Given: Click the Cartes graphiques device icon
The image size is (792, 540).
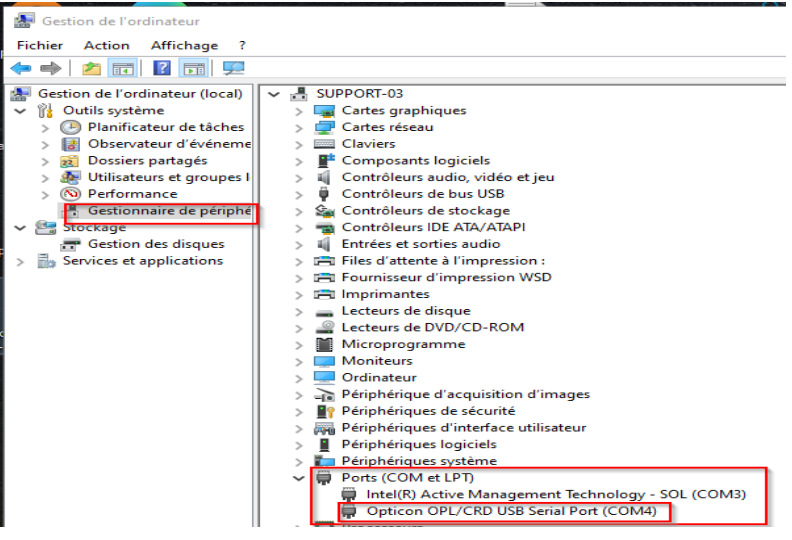Looking at the screenshot, I should pos(324,110).
